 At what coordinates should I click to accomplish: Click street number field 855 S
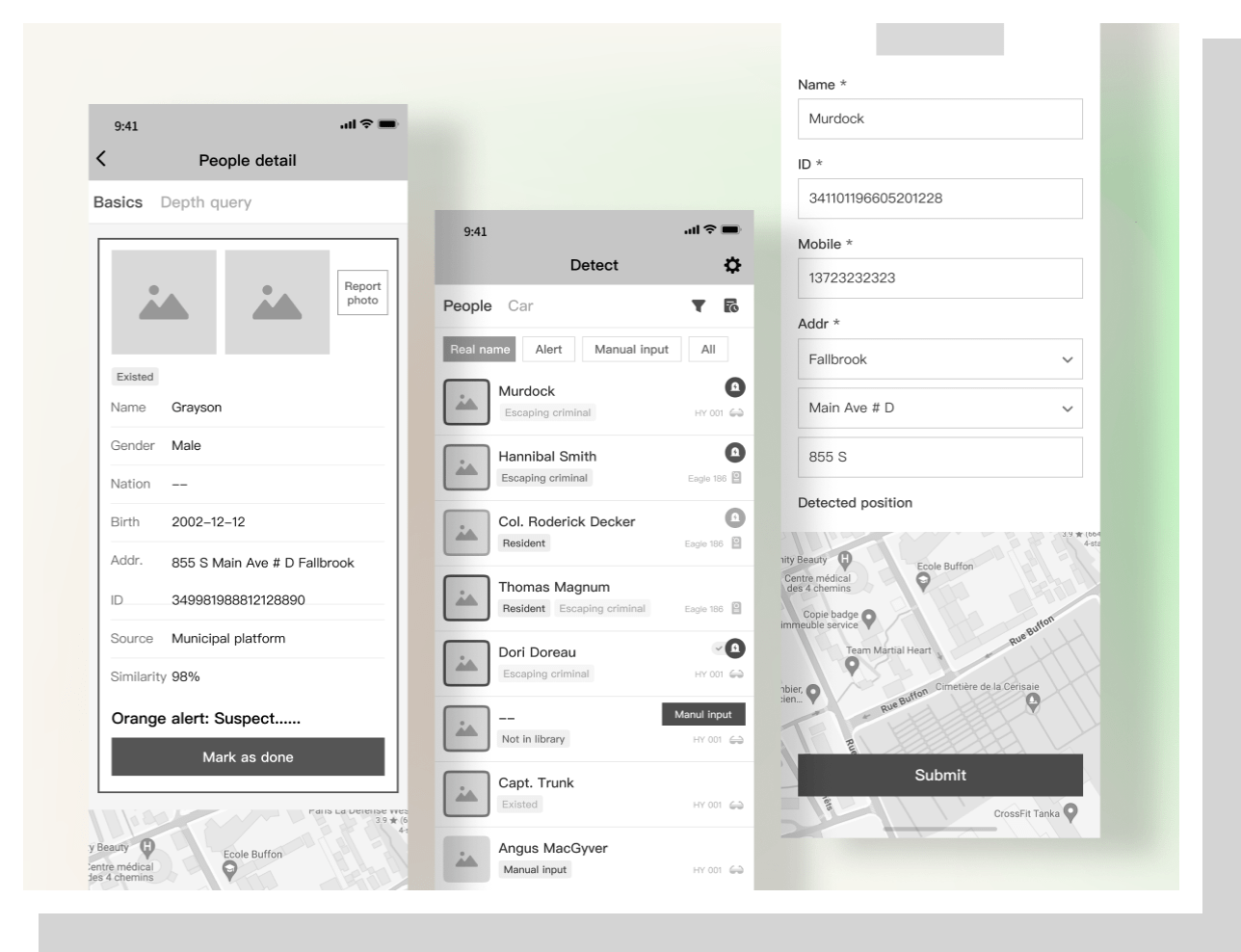[940, 457]
